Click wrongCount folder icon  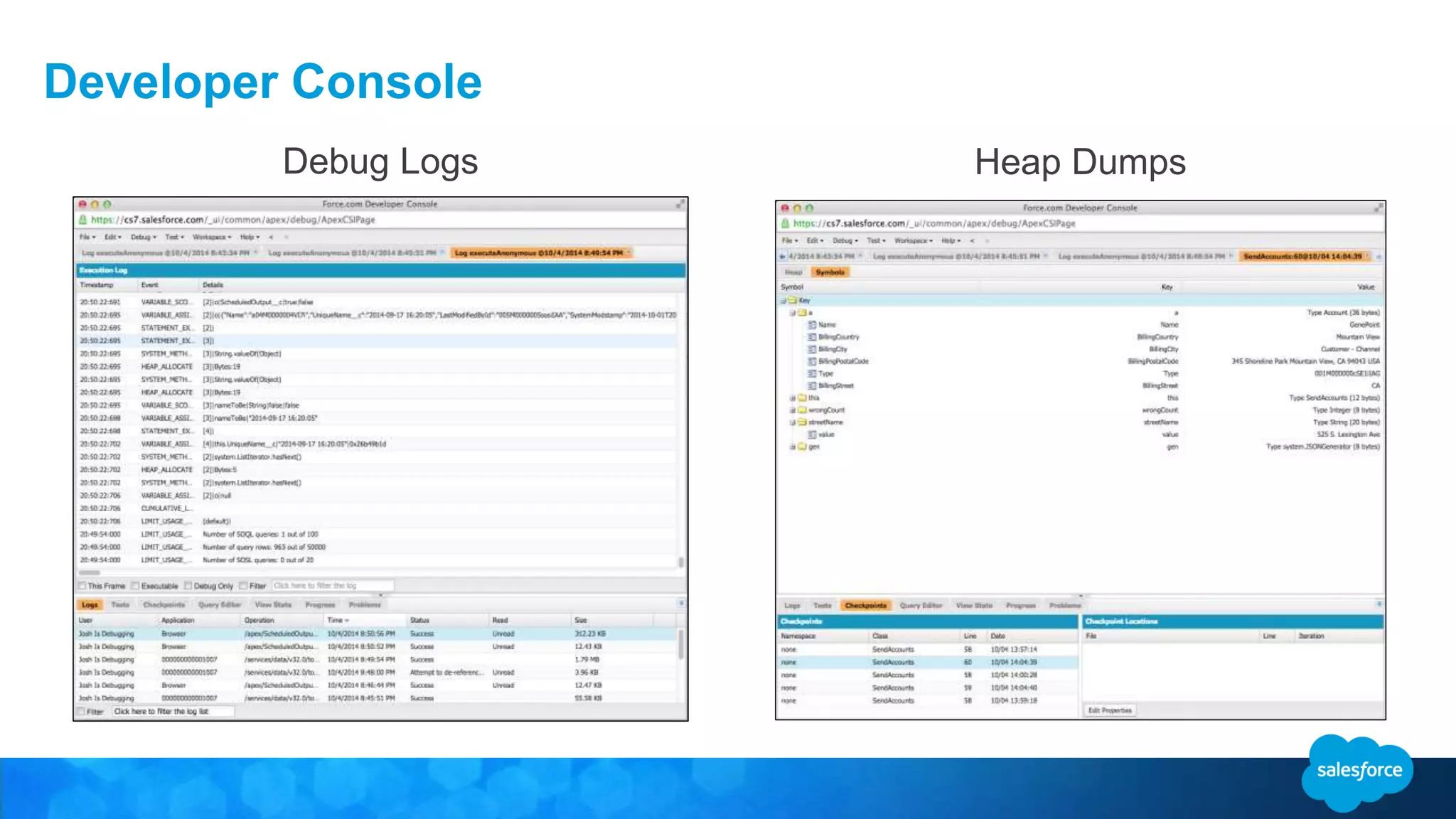[x=802, y=410]
